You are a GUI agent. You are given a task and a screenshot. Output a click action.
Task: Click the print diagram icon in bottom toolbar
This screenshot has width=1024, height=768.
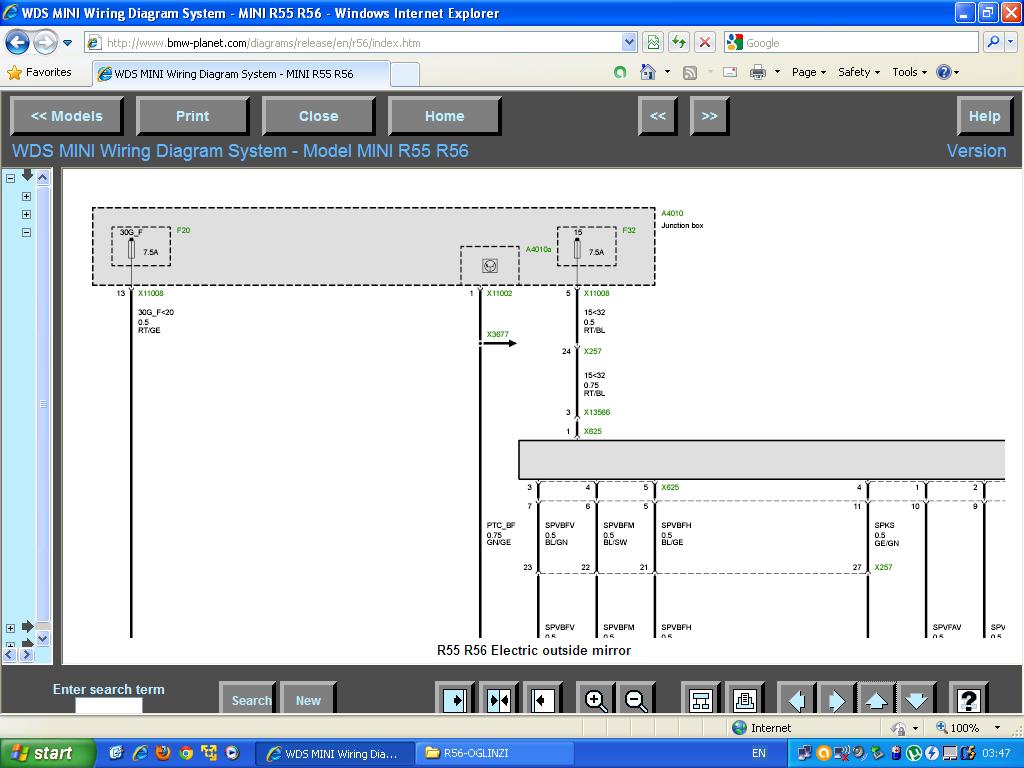pos(743,700)
